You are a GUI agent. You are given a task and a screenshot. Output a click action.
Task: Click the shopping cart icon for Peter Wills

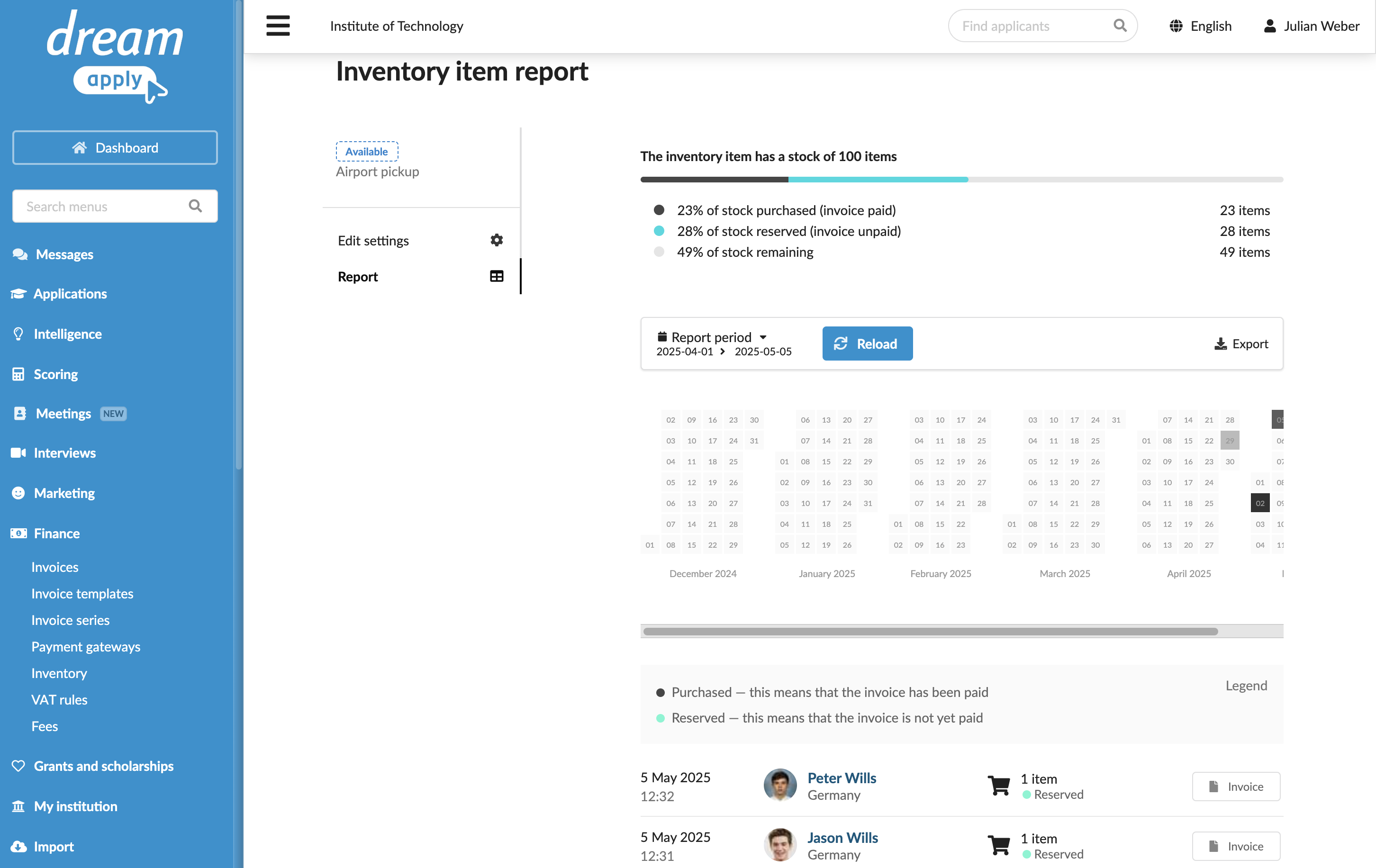tap(999, 787)
